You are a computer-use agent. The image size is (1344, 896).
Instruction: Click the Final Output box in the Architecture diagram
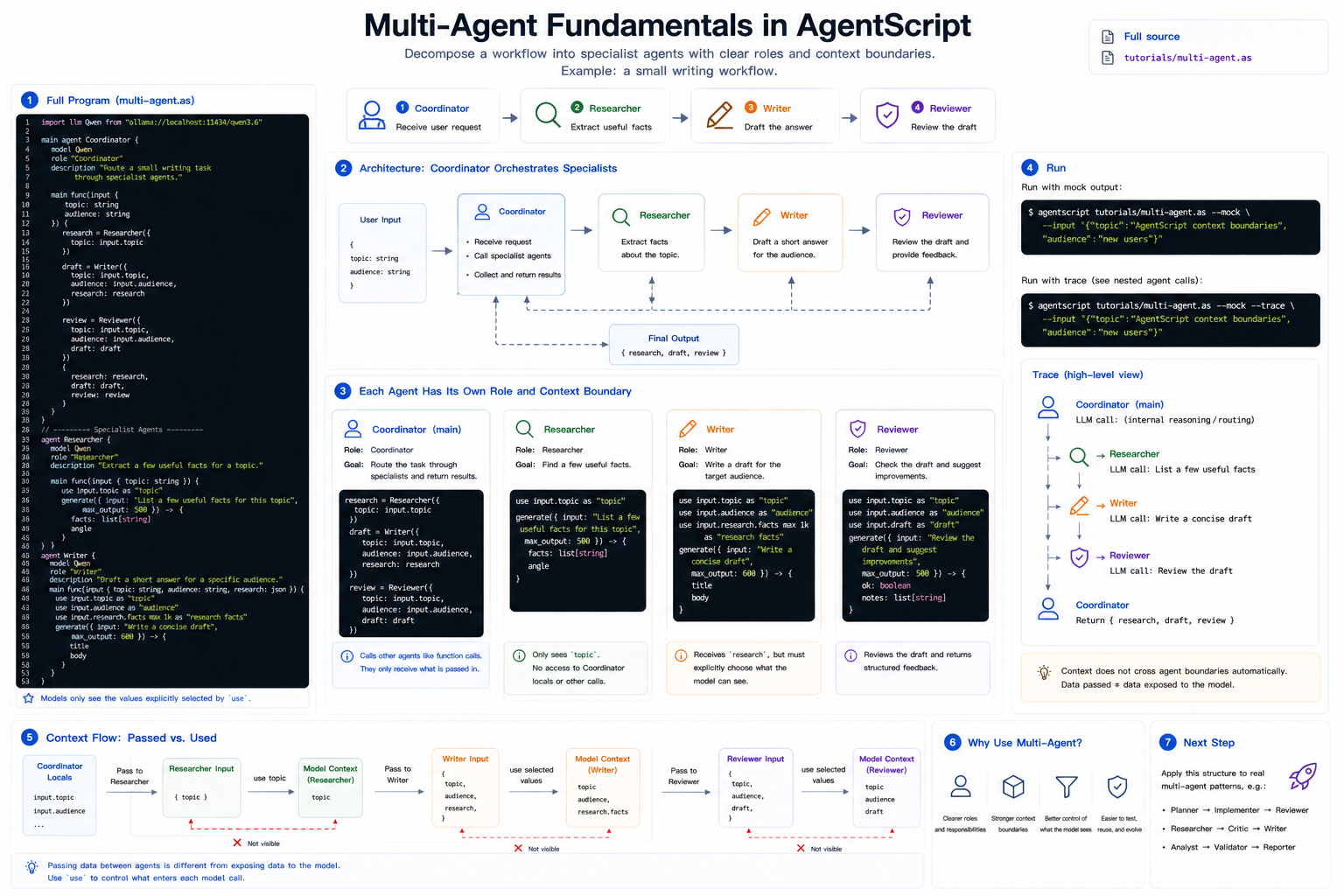674,345
